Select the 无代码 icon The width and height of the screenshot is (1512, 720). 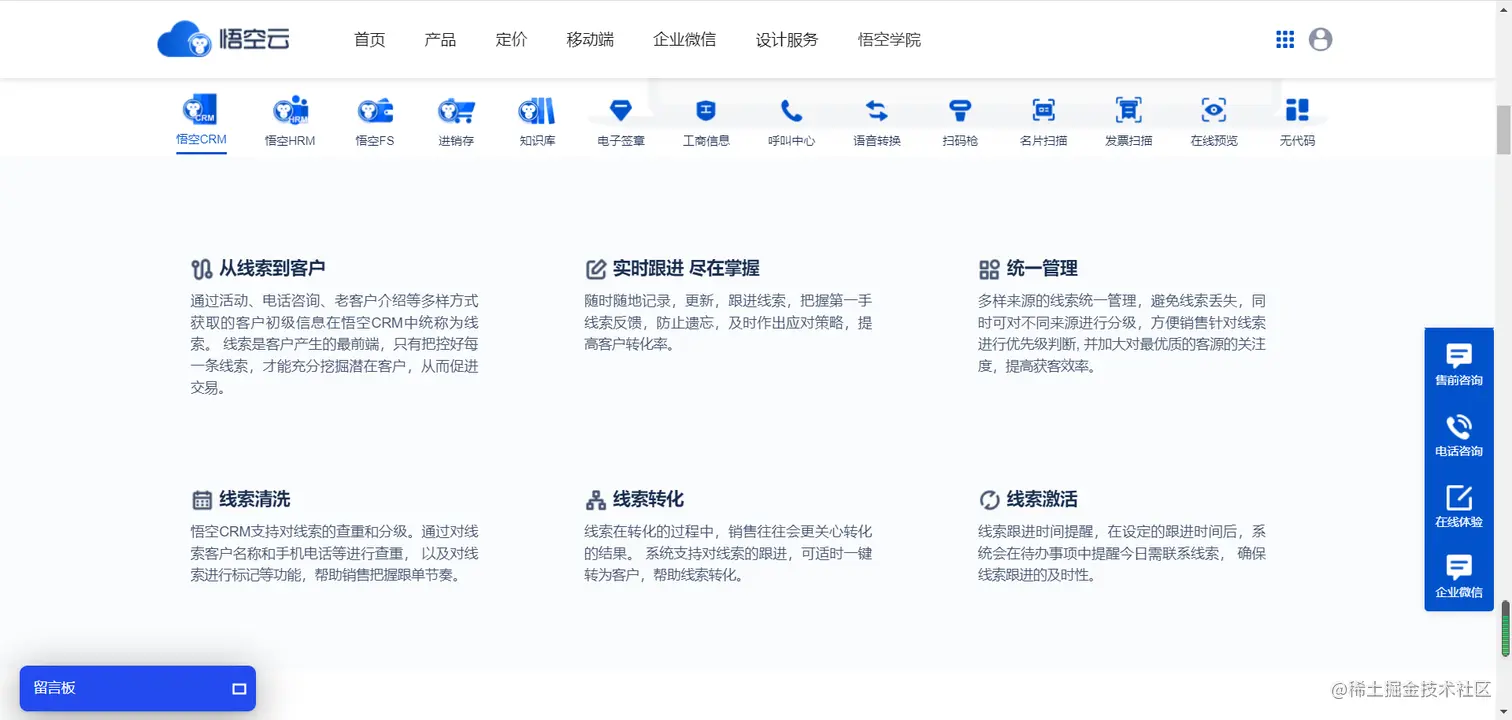click(x=1297, y=110)
